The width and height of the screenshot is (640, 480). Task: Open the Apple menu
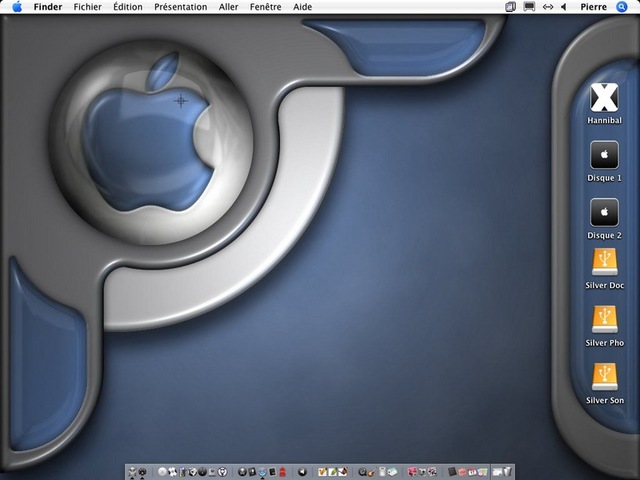pos(17,7)
